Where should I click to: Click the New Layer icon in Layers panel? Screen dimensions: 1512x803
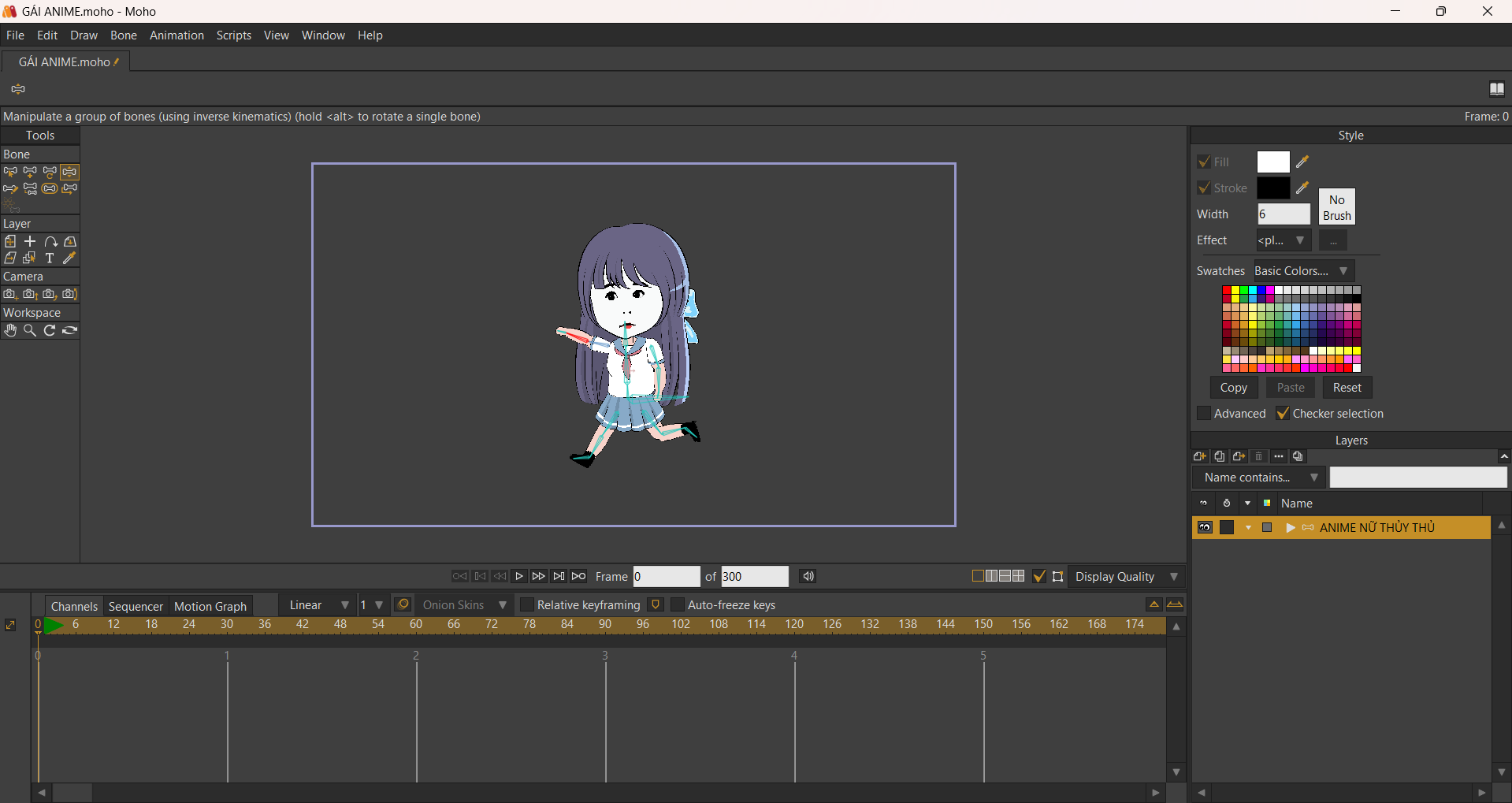pyautogui.click(x=1200, y=456)
